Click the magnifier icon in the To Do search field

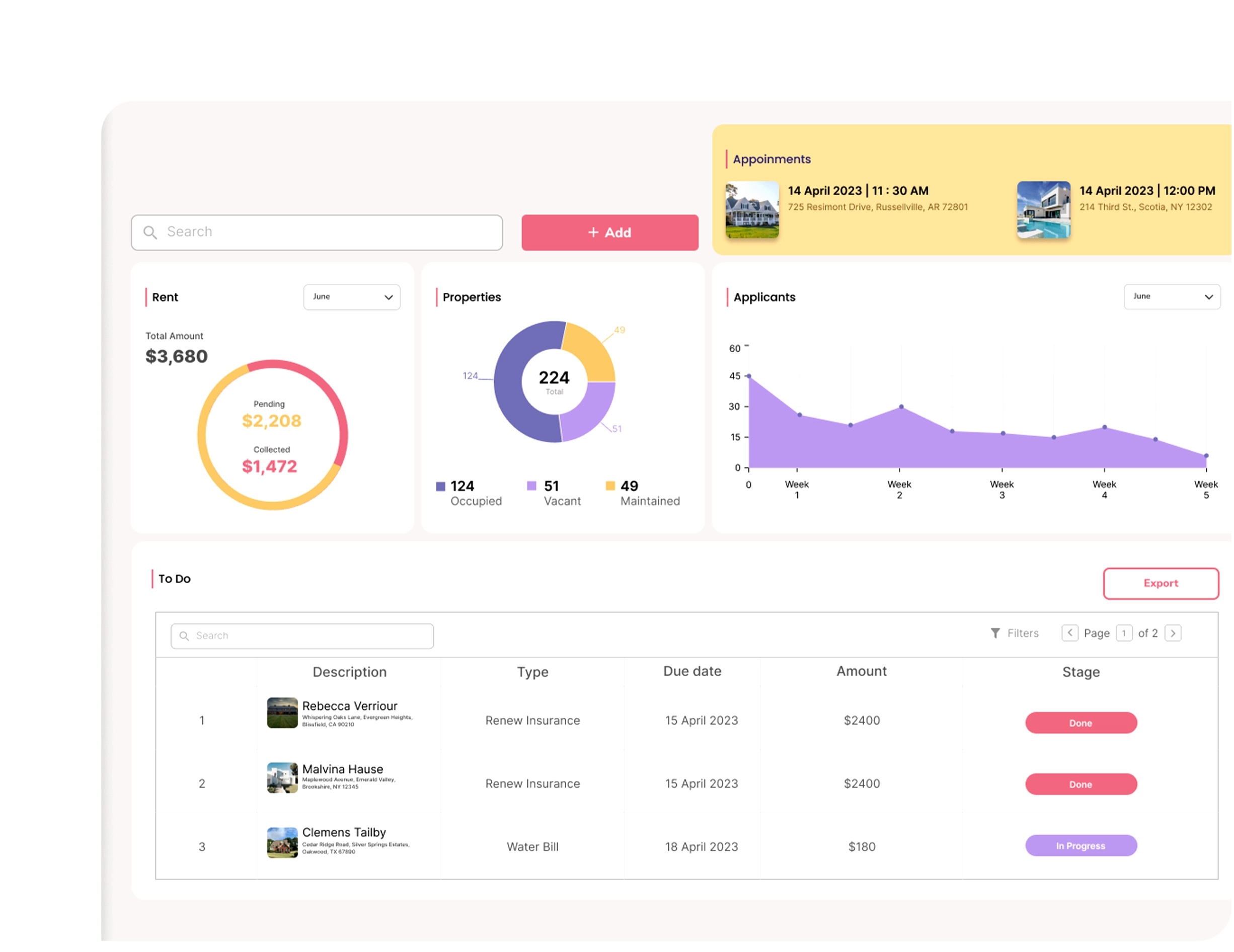[184, 636]
